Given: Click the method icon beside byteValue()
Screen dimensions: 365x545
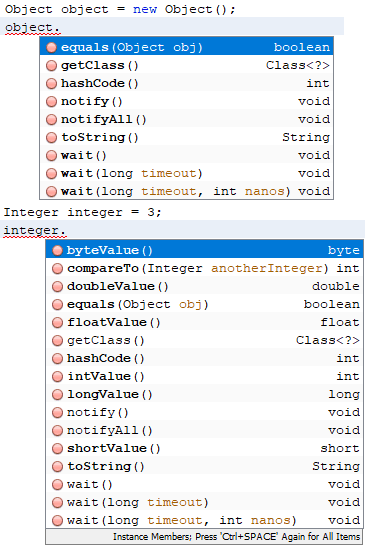Looking at the screenshot, I should (57, 250).
